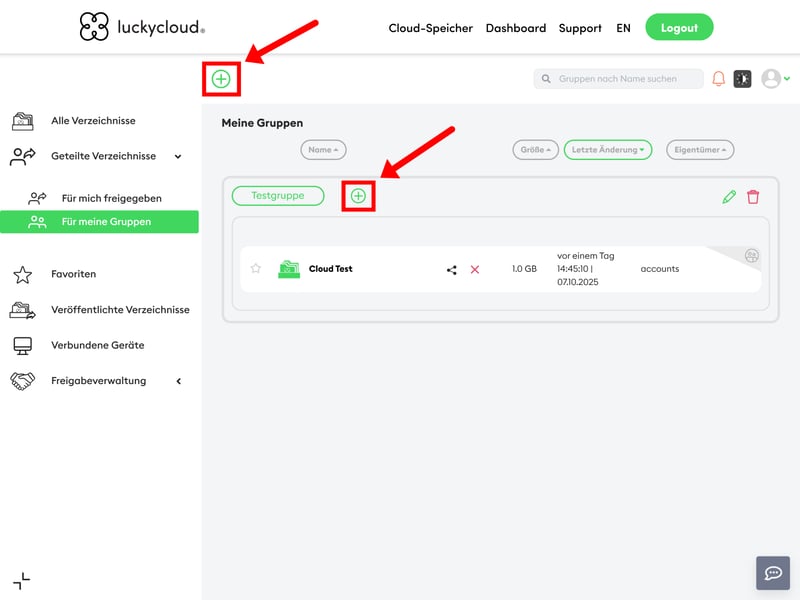The height and width of the screenshot is (600, 800).
Task: Expand Freigabeverwaltung chevron
Action: tap(179, 381)
